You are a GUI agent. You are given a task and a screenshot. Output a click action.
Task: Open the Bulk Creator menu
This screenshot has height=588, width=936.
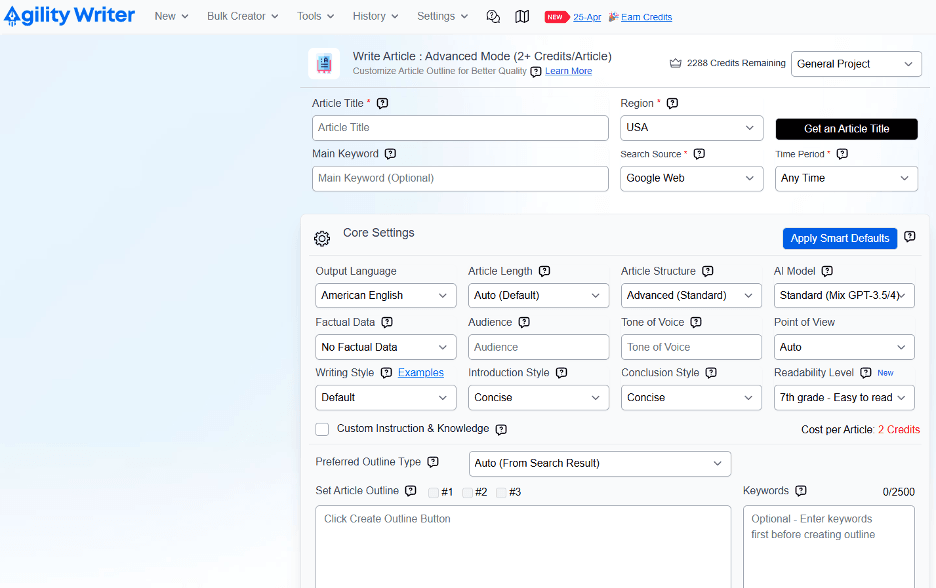coord(242,16)
